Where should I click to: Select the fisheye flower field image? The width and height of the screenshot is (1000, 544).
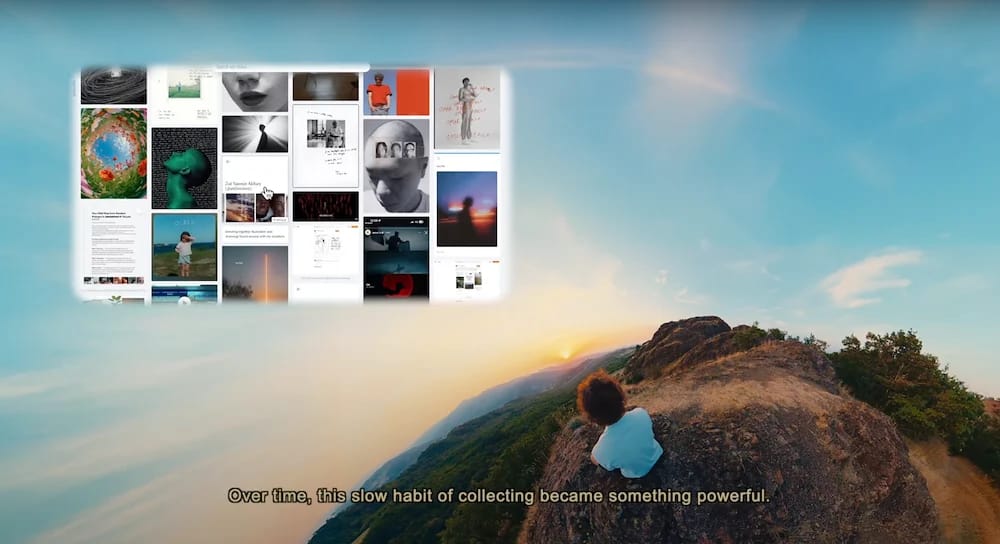[x=113, y=153]
